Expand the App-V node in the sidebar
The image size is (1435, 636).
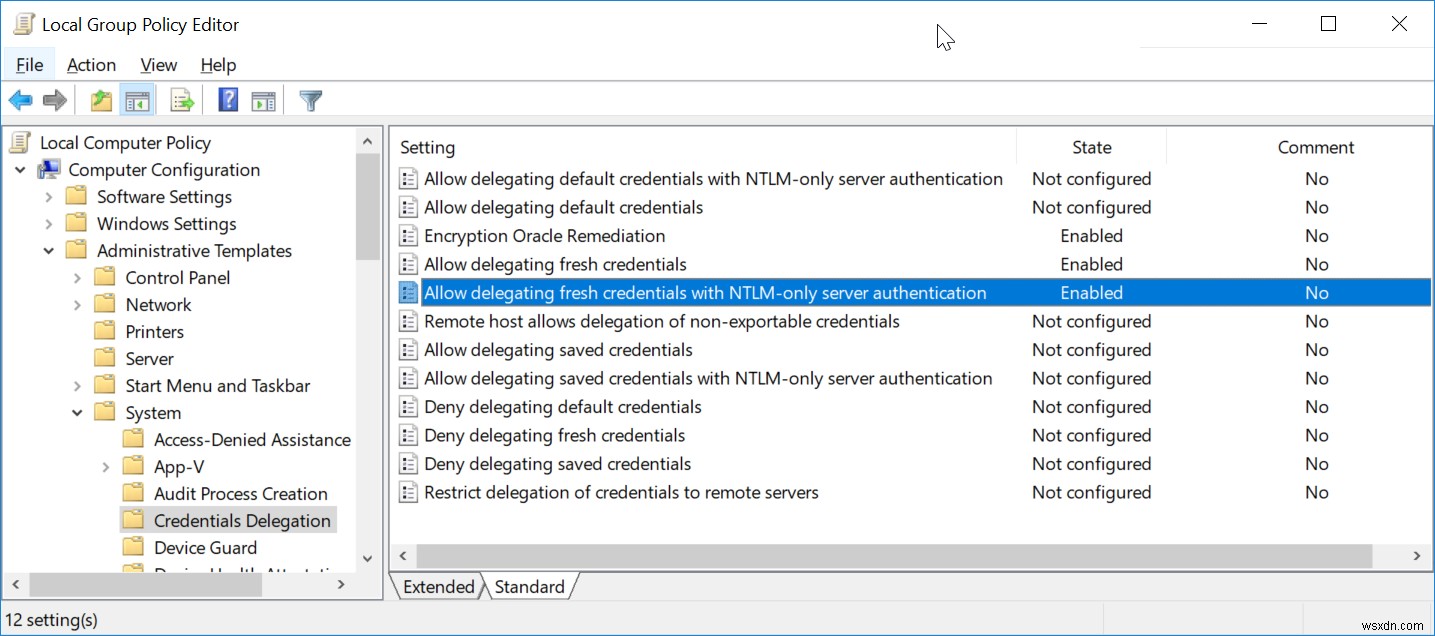pyautogui.click(x=106, y=466)
